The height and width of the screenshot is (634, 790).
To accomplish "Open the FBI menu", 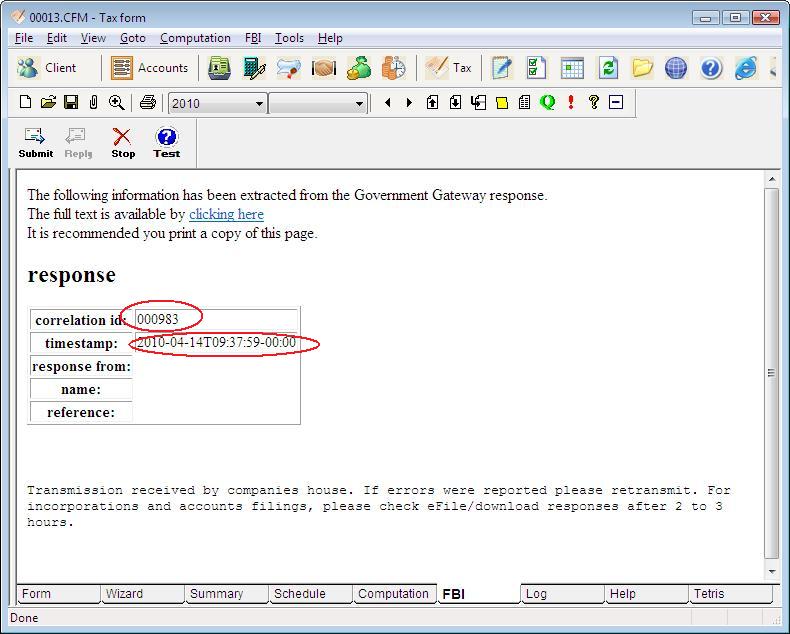I will click(253, 38).
